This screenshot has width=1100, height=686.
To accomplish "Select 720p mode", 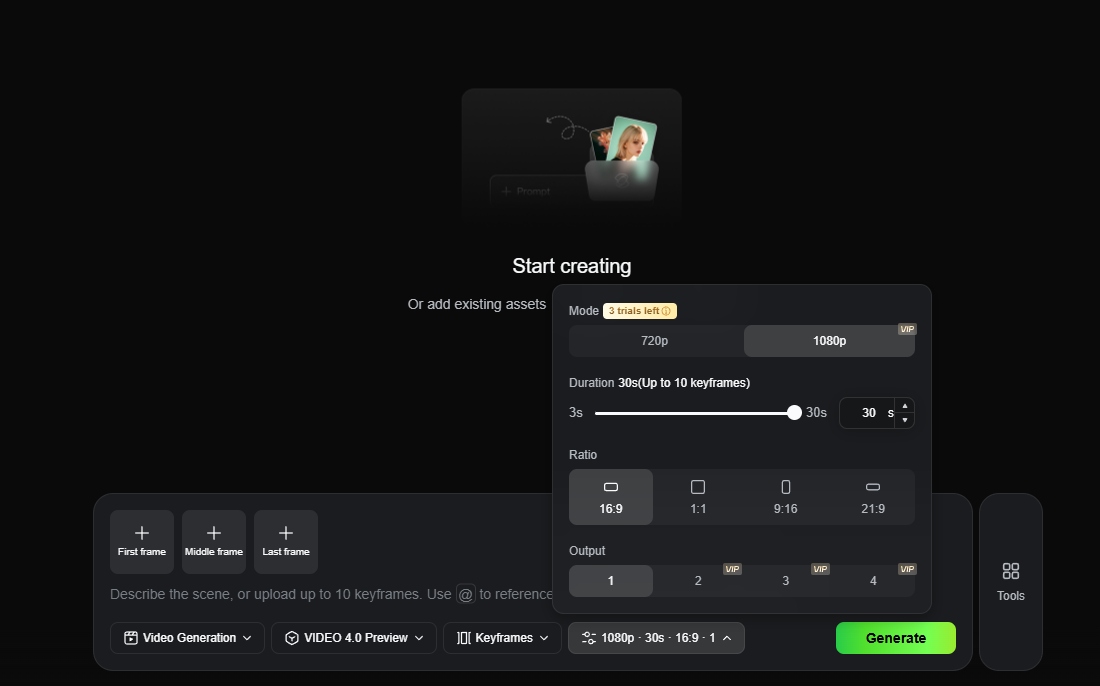I will [655, 341].
